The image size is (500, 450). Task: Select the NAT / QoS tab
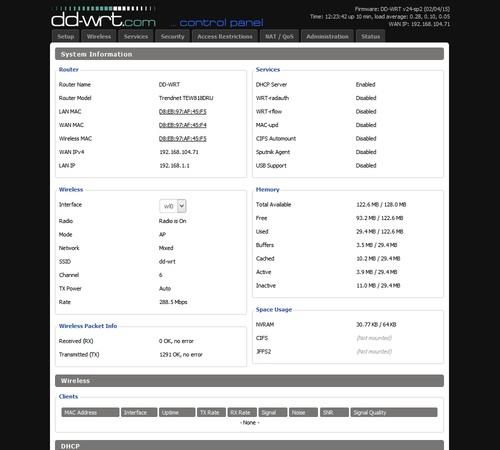coord(279,36)
